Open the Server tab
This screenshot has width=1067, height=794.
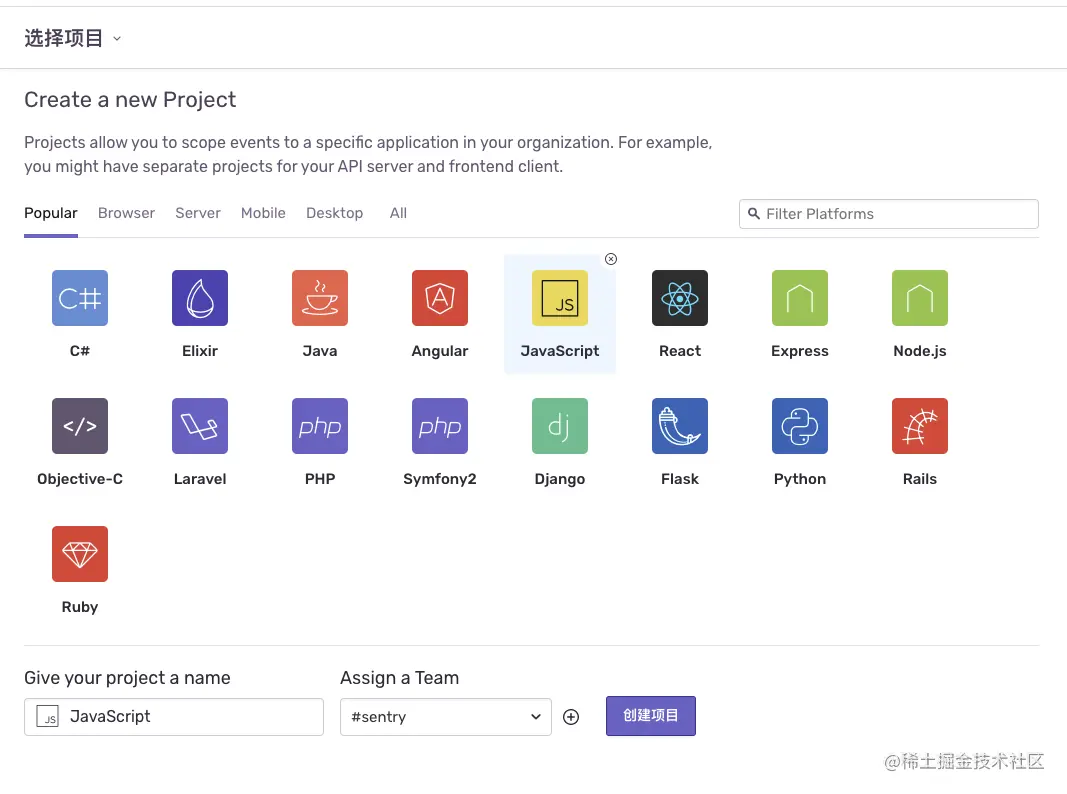198,213
